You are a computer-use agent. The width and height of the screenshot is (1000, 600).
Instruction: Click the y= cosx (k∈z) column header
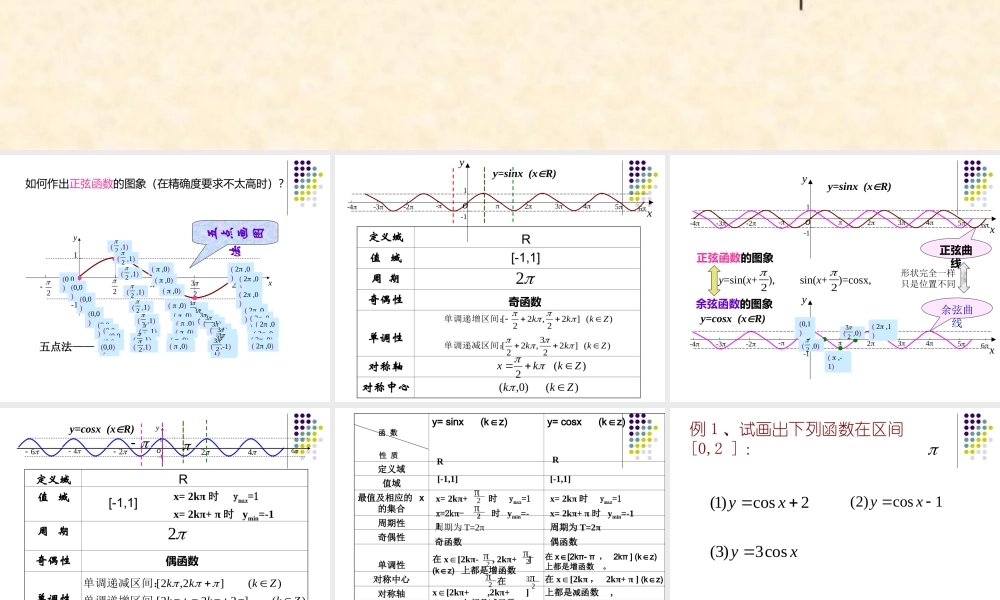click(585, 422)
